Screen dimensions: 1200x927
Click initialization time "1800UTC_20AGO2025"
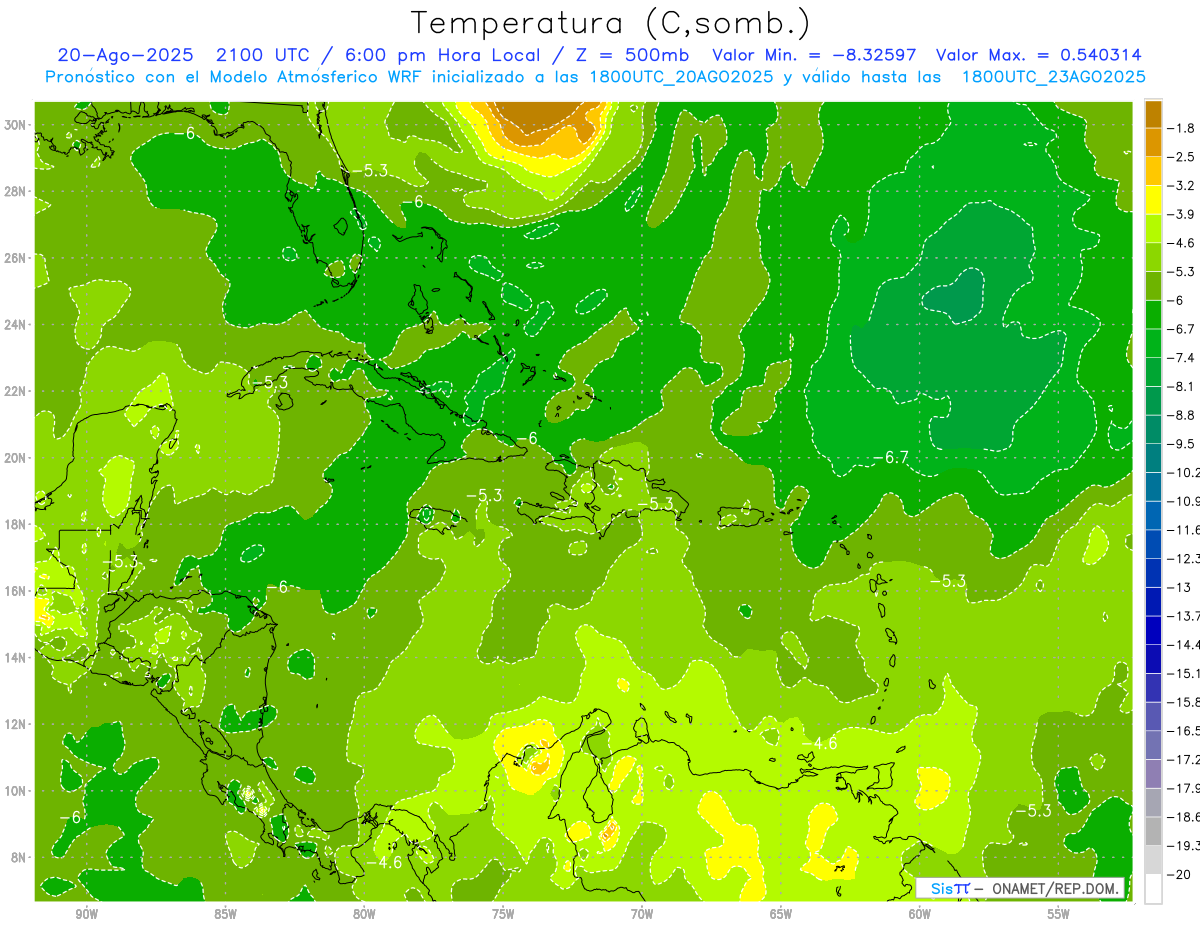pyautogui.click(x=679, y=77)
